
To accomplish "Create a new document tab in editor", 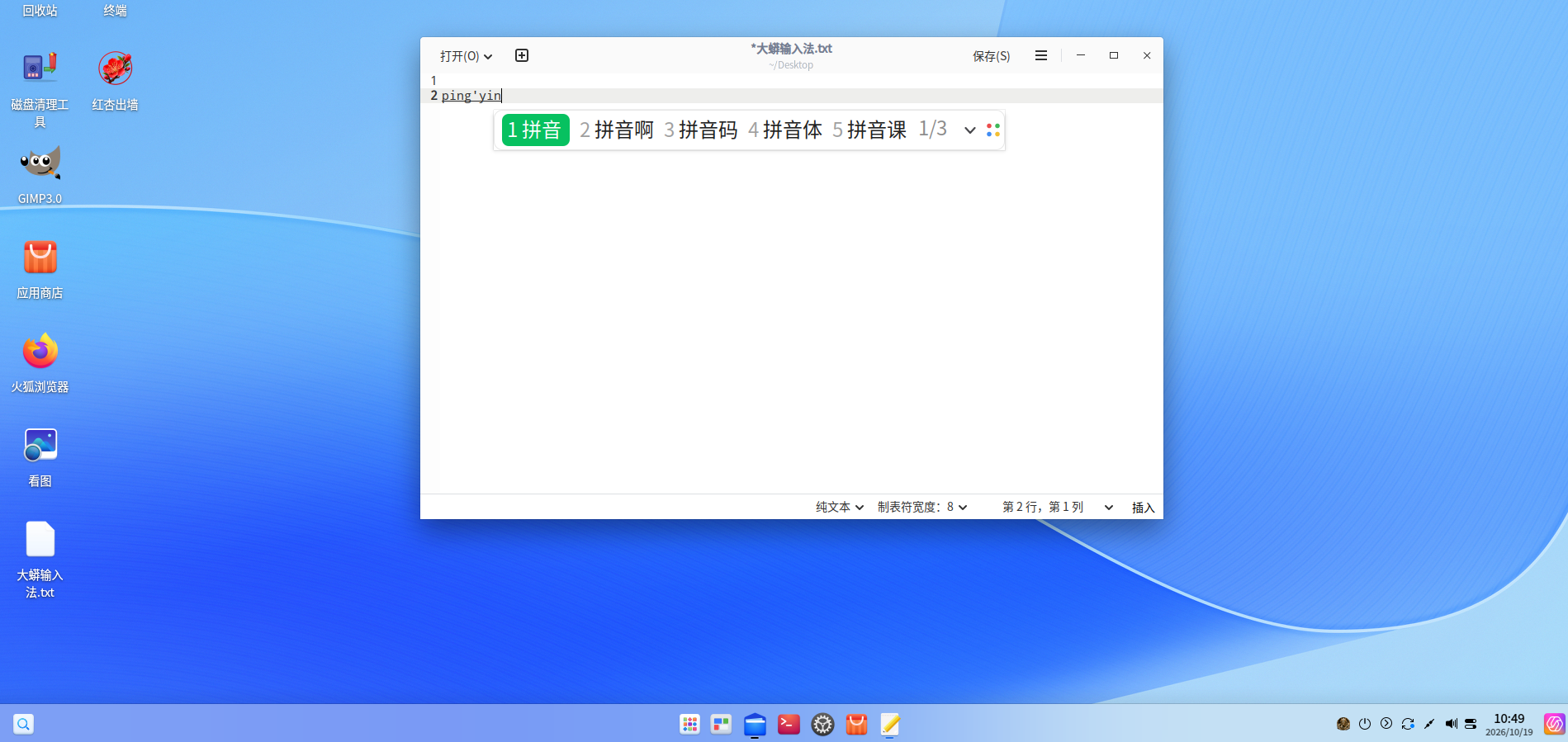I will point(522,55).
